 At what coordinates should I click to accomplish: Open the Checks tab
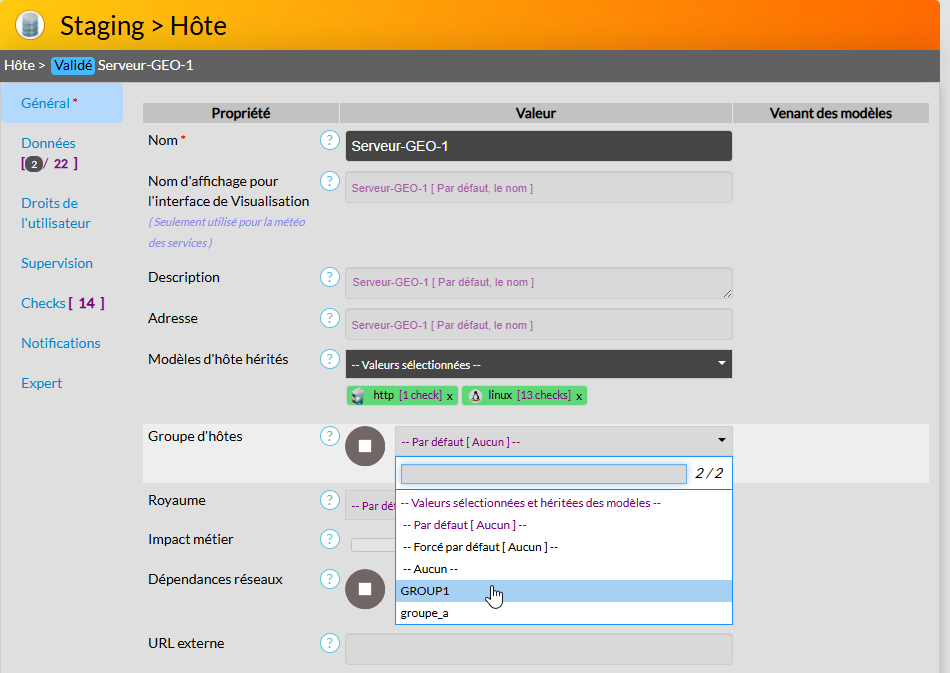point(43,303)
